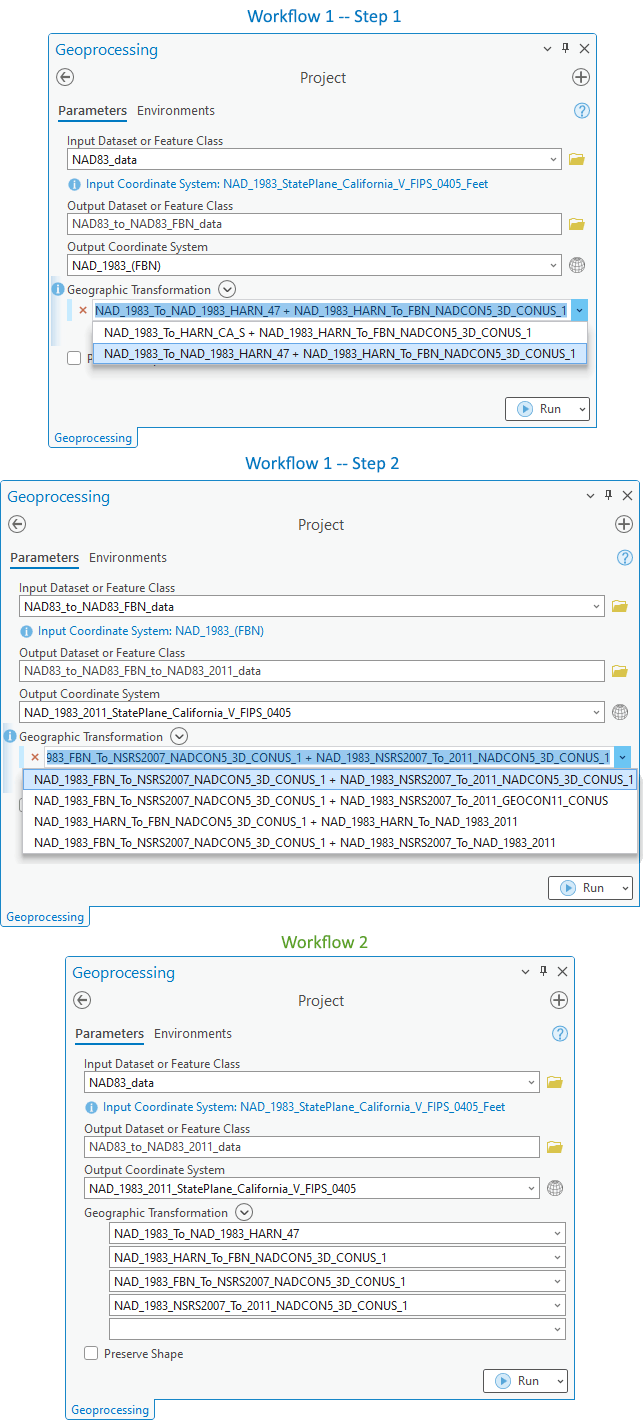The width and height of the screenshot is (644, 1423).
Task: Open Output Coordinate System dropdown NAD_1983_(FBN)
Action: pyautogui.click(x=554, y=265)
